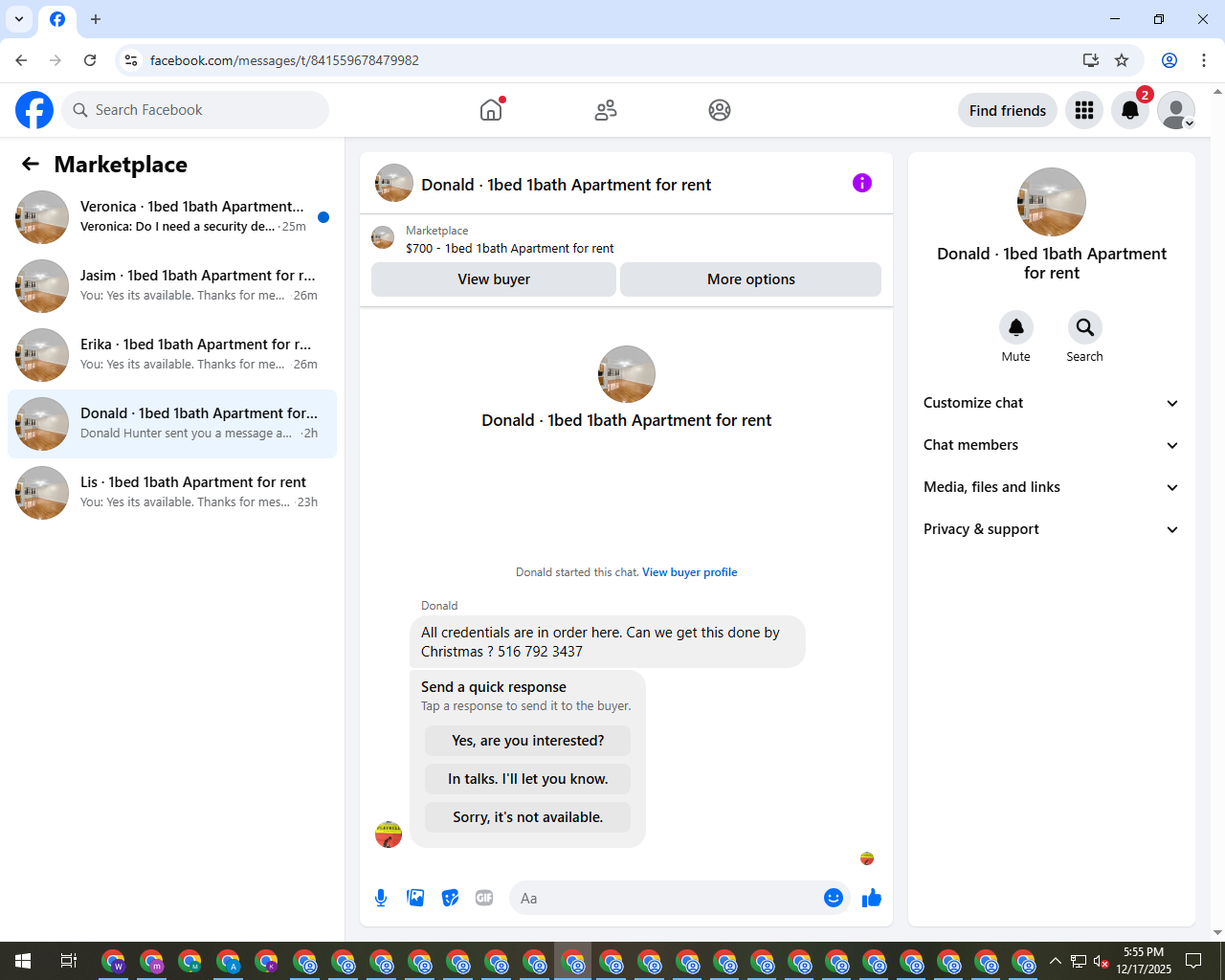Image resolution: width=1225 pixels, height=980 pixels.
Task: Click the listing thumbnail in Marketplace banner
Action: (x=383, y=238)
